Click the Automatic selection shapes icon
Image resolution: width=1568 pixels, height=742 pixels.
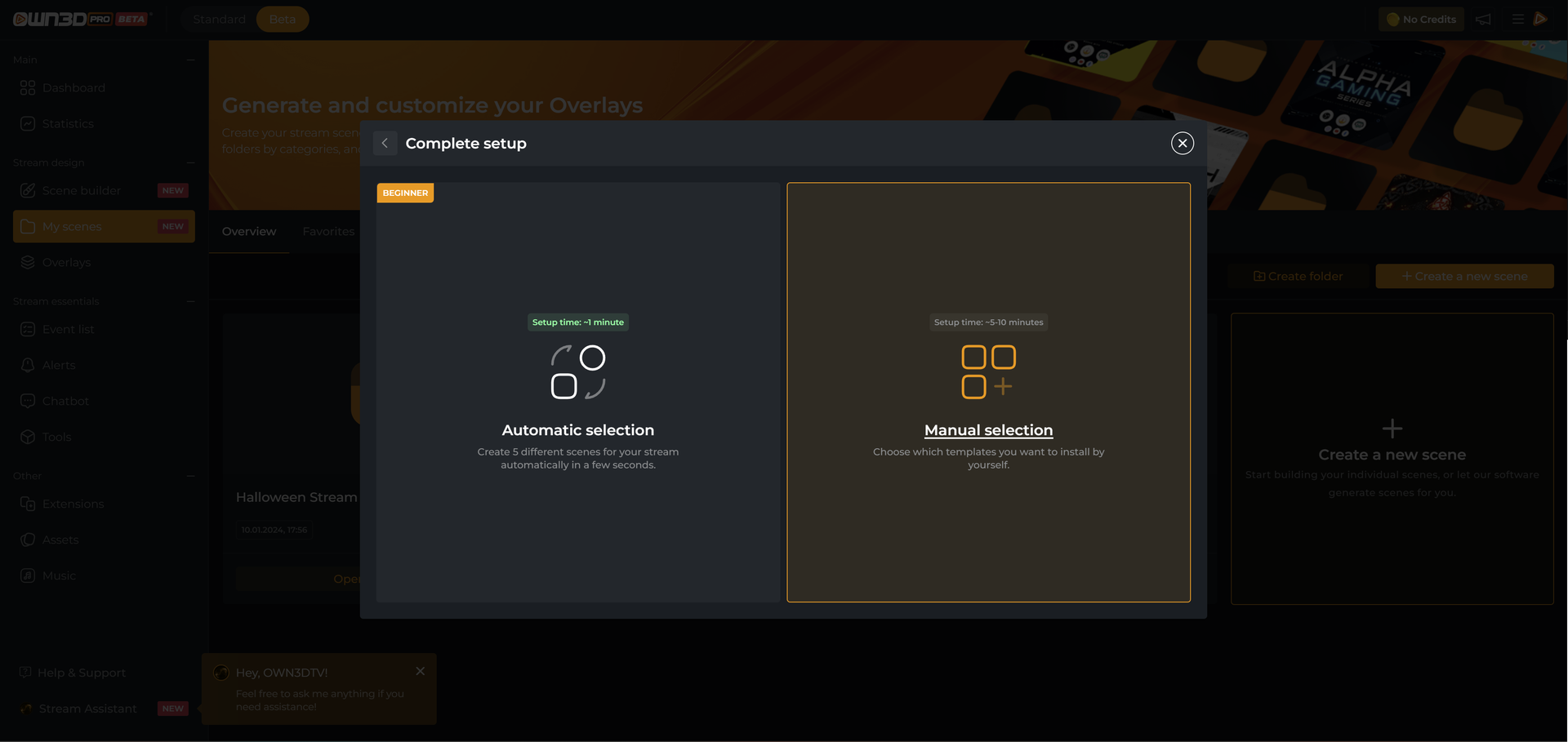click(x=577, y=371)
